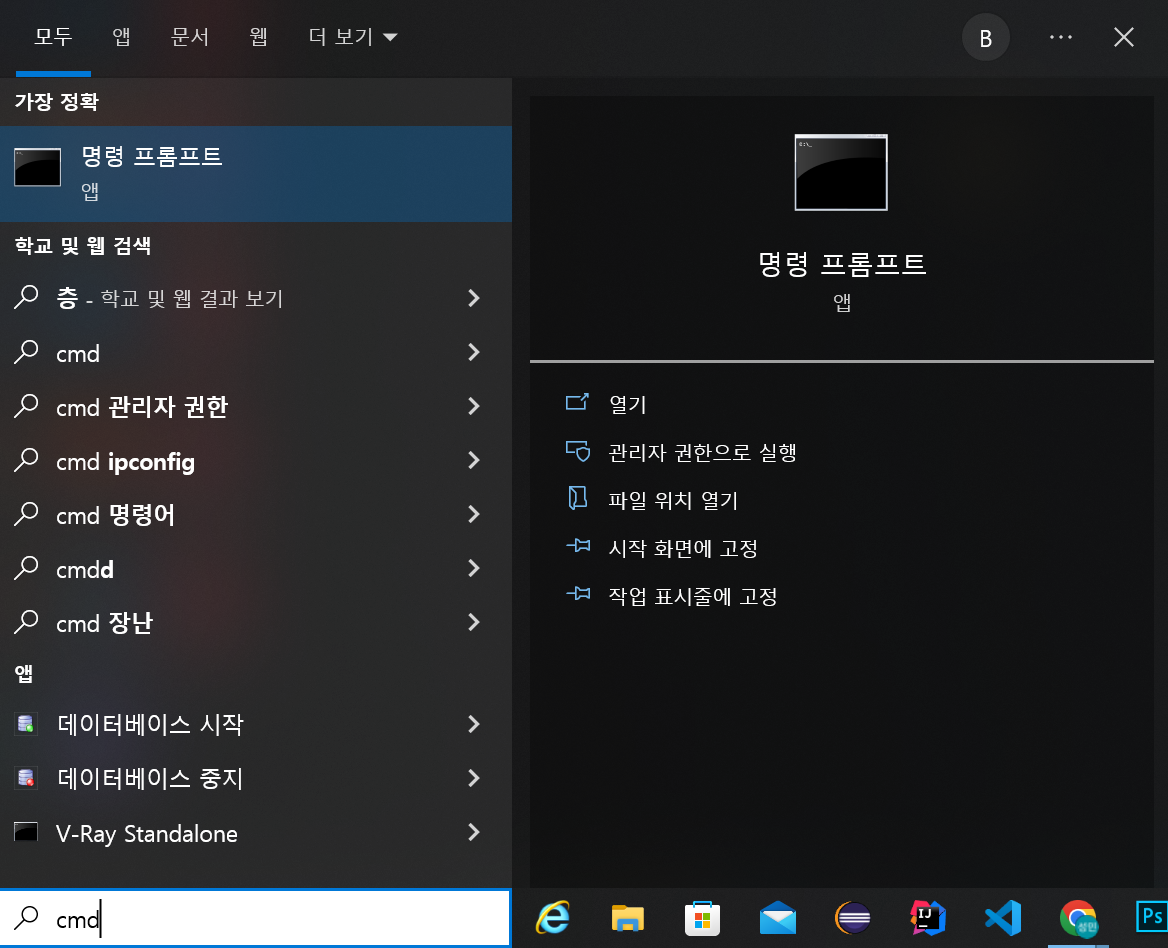Click the large 명령 프롬프트 preview icon

pyautogui.click(x=841, y=172)
